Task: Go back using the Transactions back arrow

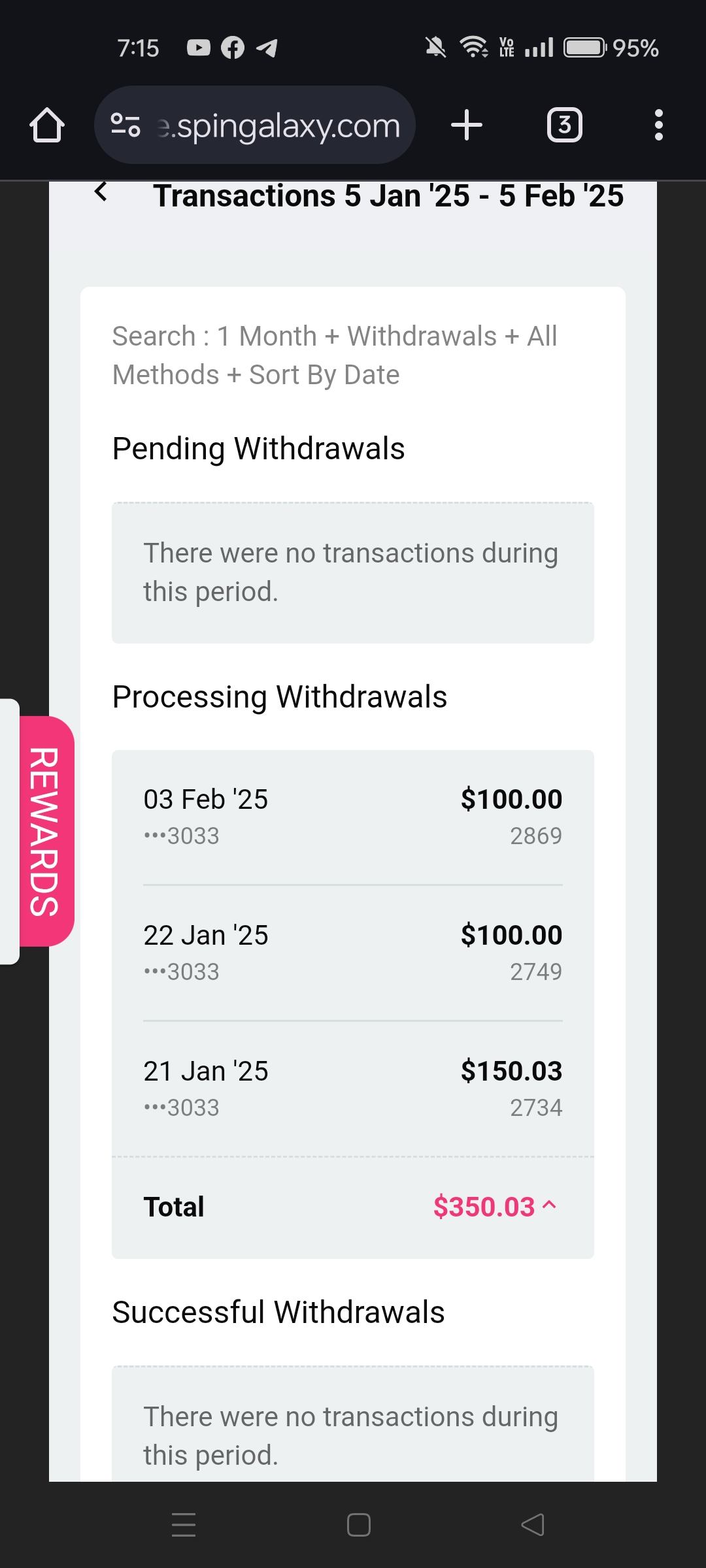Action: (101, 193)
